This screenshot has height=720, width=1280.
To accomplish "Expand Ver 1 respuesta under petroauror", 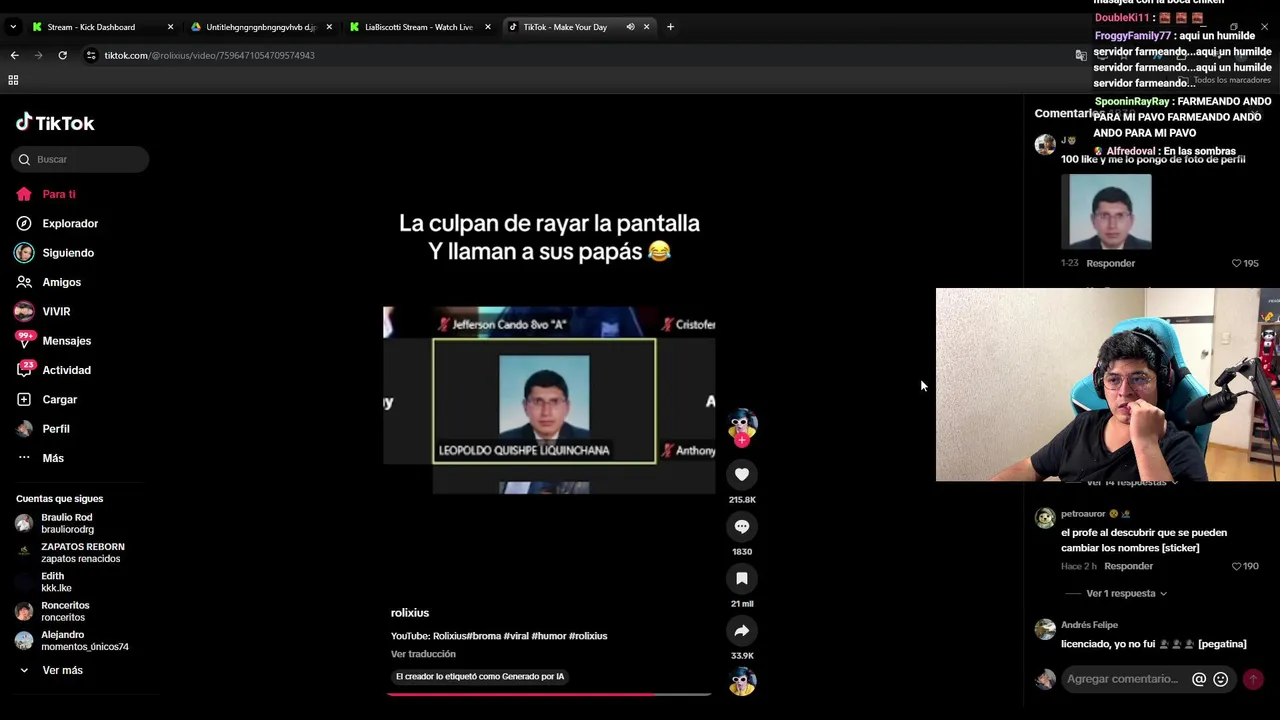I will 1126,593.
